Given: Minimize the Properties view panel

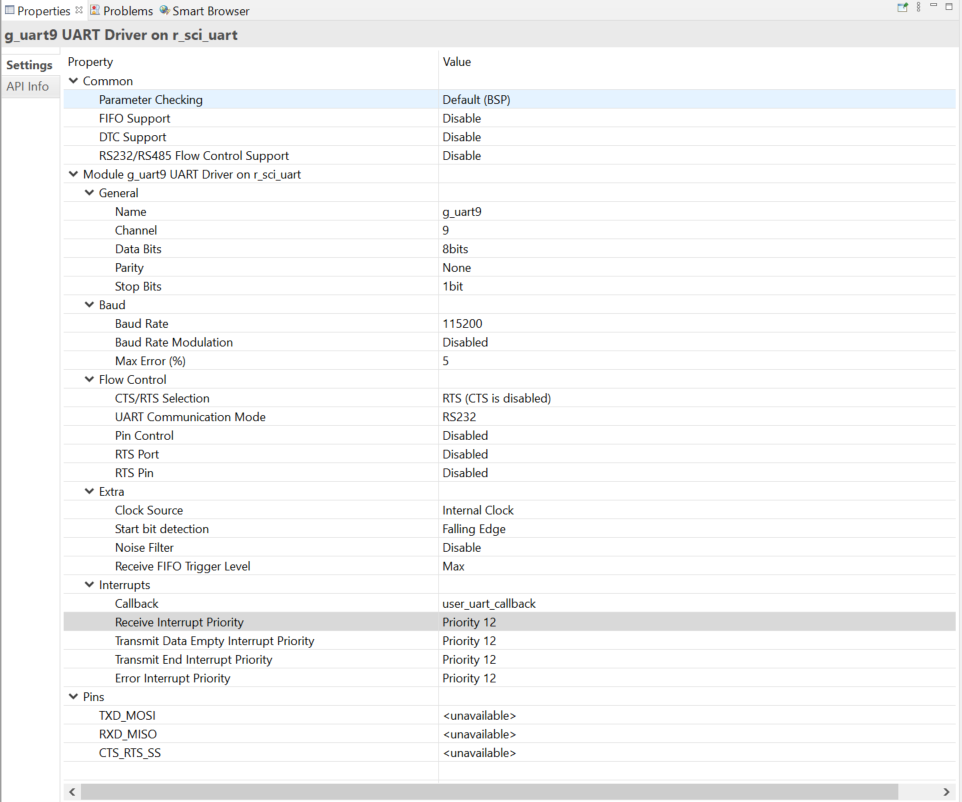Looking at the screenshot, I should click(933, 6).
